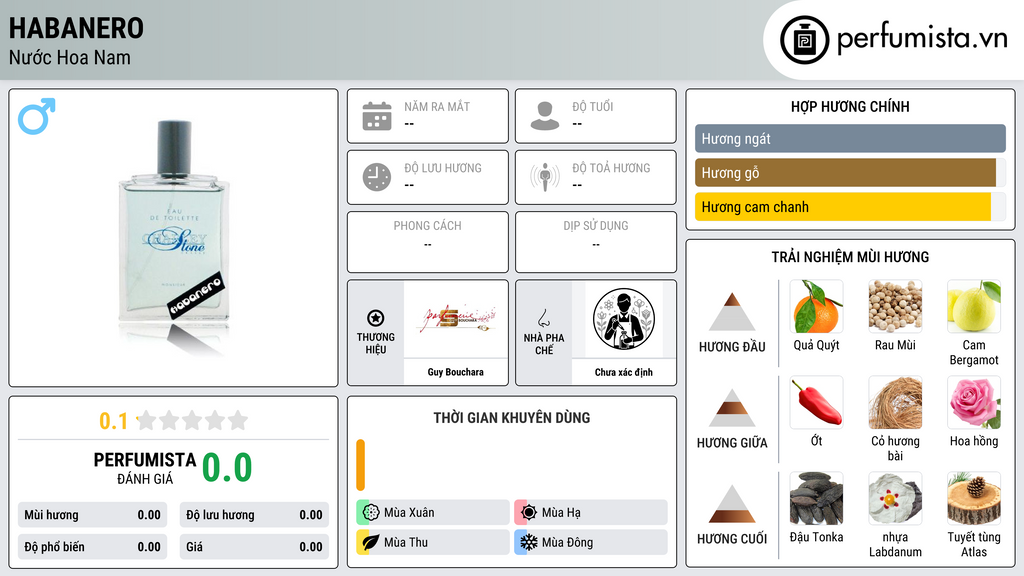Click the nose icon above Nhà pha chế

tap(543, 319)
